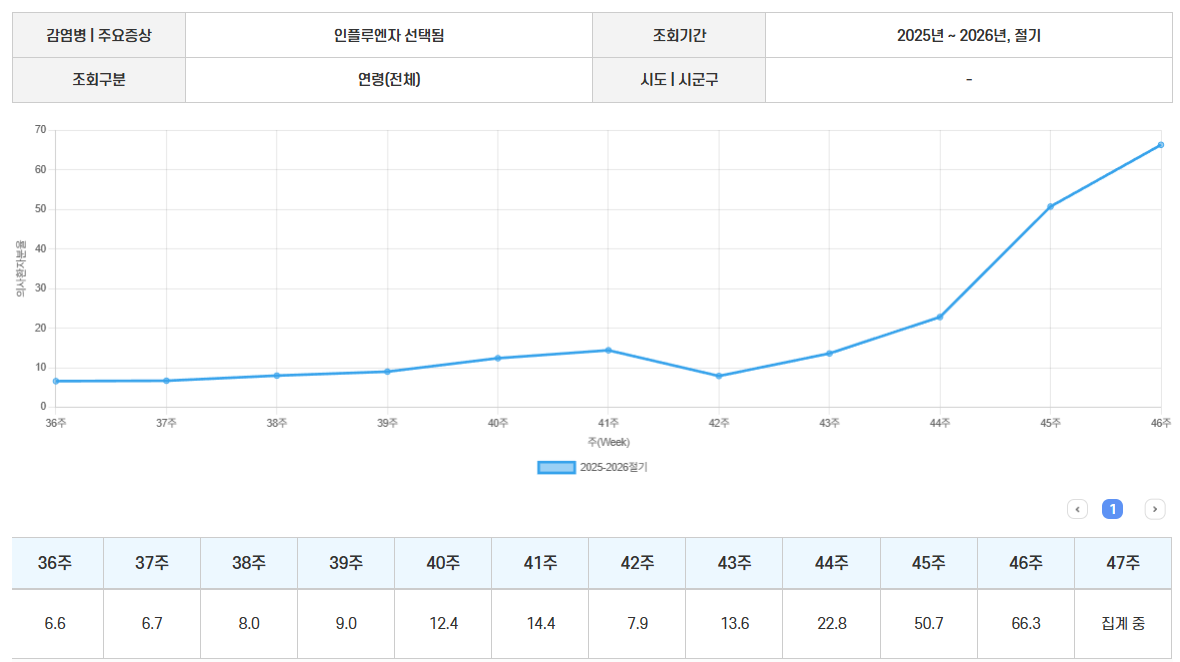Click the blue legend color box
Screen dimensions: 1180x662
pyautogui.click(x=557, y=467)
